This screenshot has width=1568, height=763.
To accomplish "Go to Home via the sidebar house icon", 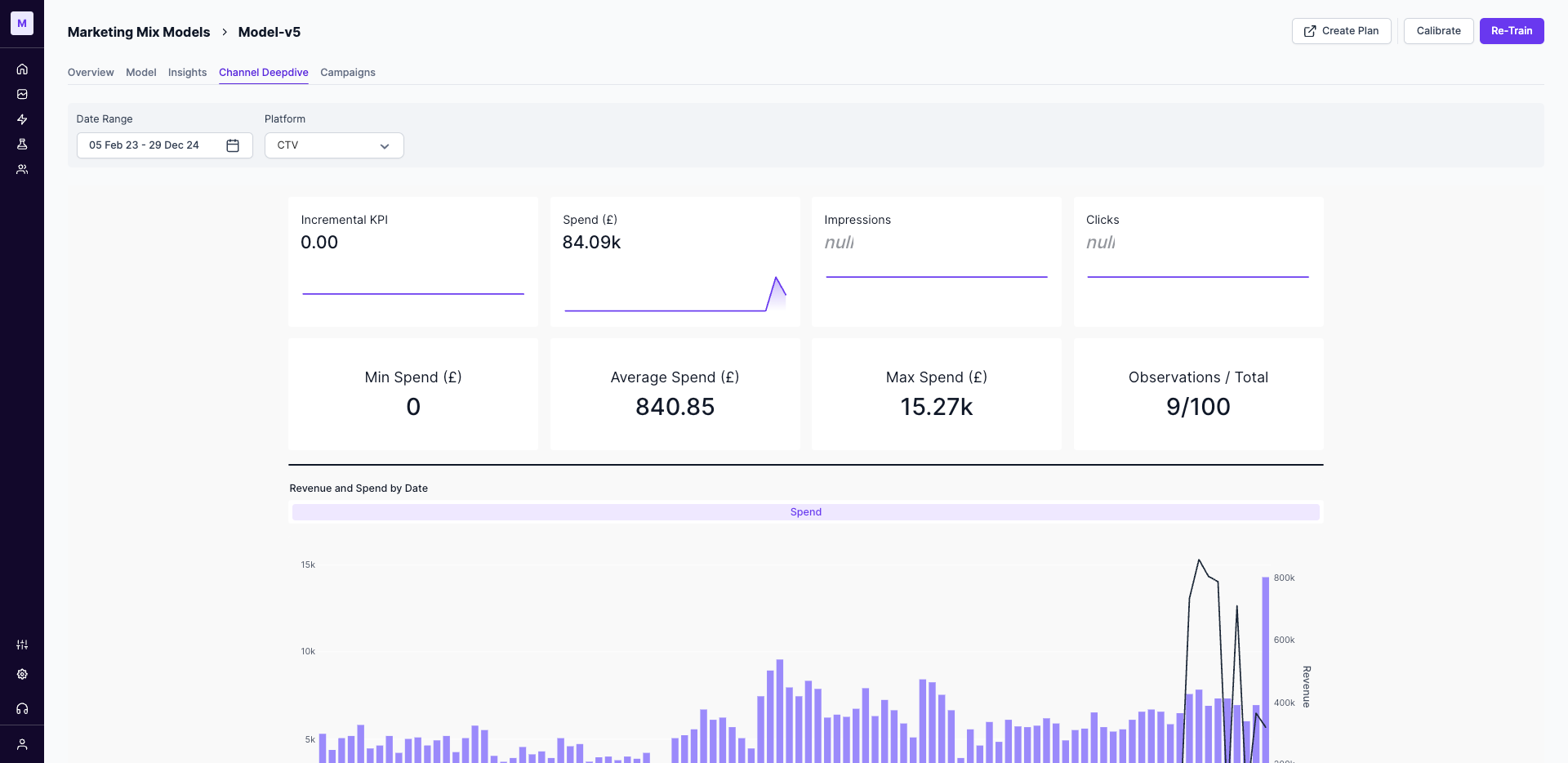I will pos(22,69).
